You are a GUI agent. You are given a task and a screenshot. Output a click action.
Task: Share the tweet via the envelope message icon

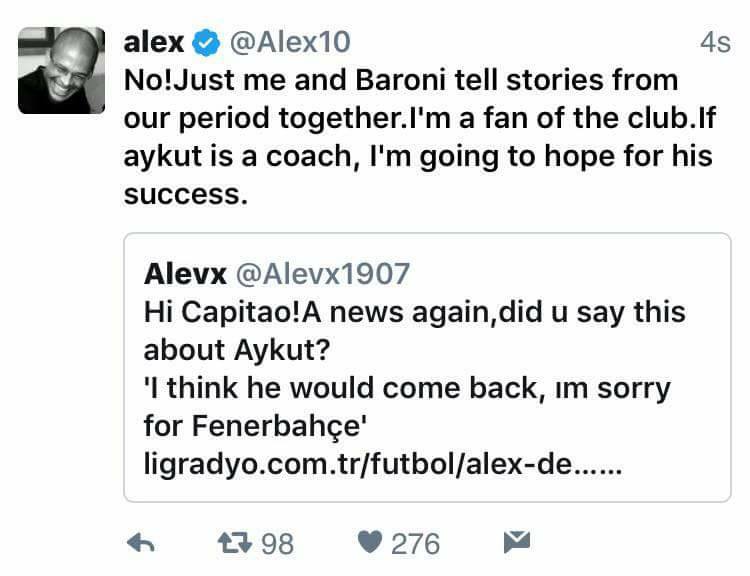click(516, 543)
